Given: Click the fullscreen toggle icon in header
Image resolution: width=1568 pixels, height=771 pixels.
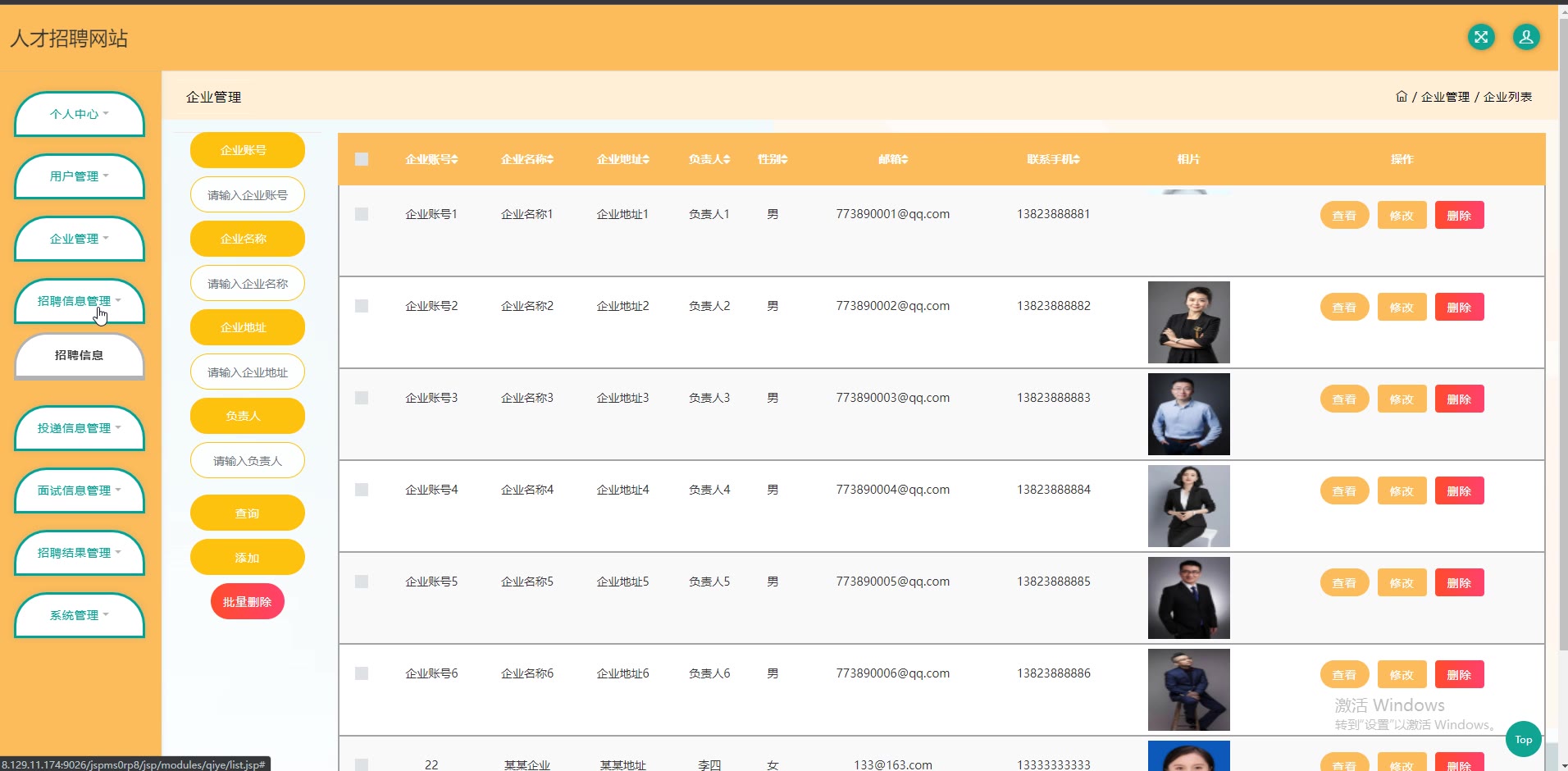Looking at the screenshot, I should click(x=1481, y=37).
